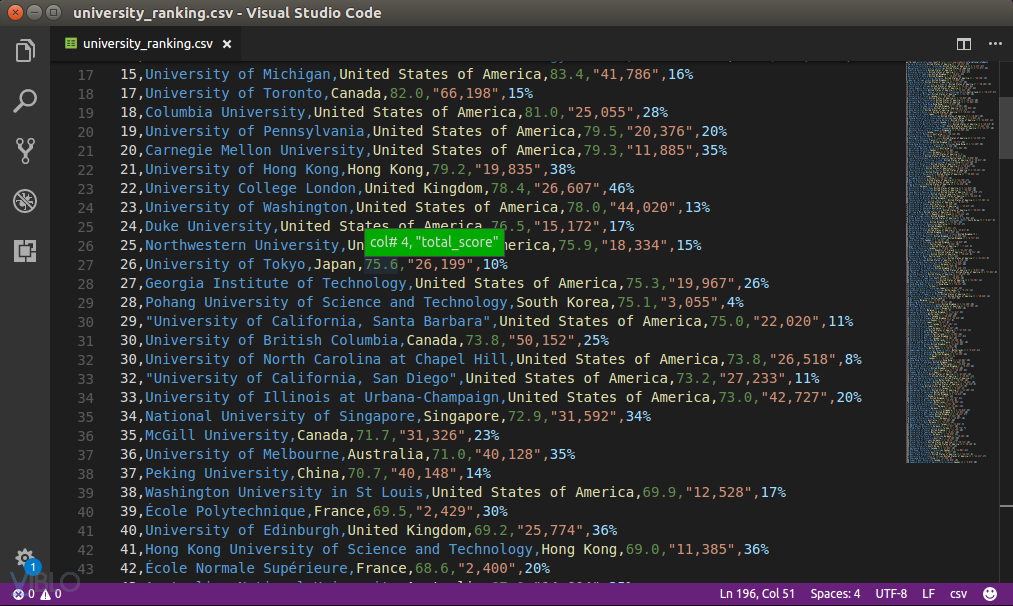Click on University of Melbourne text

242,454
